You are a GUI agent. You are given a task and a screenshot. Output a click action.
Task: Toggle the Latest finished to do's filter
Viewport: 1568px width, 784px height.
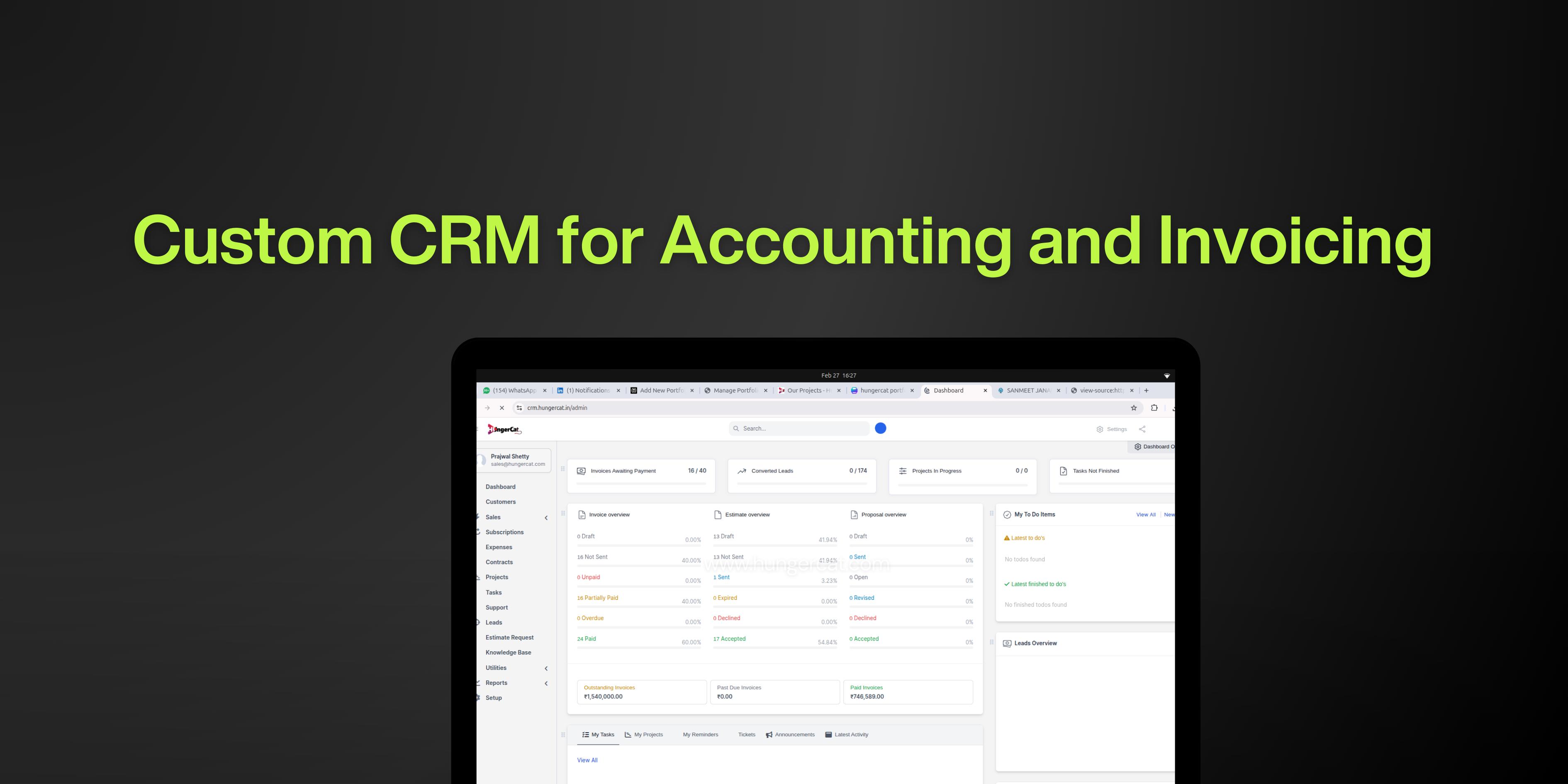coord(1035,584)
